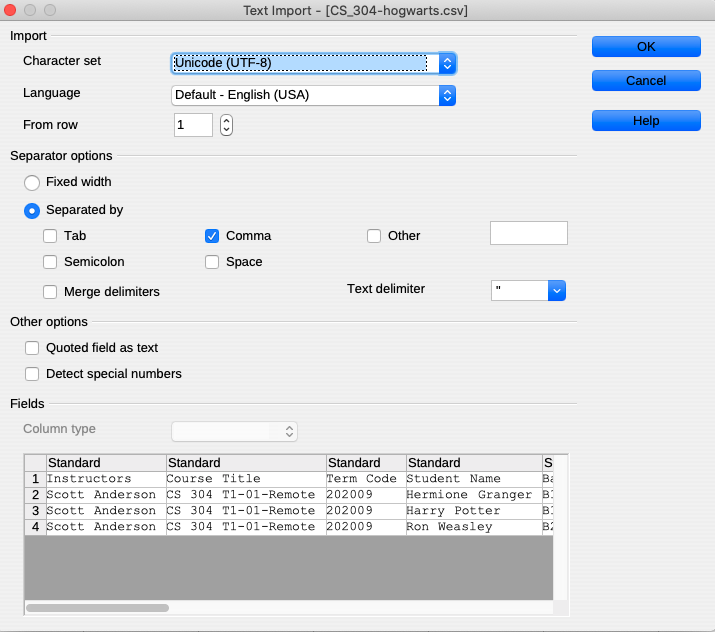Image resolution: width=715 pixels, height=632 pixels.
Task: Toggle Quoted field as text
Action: click(x=32, y=349)
